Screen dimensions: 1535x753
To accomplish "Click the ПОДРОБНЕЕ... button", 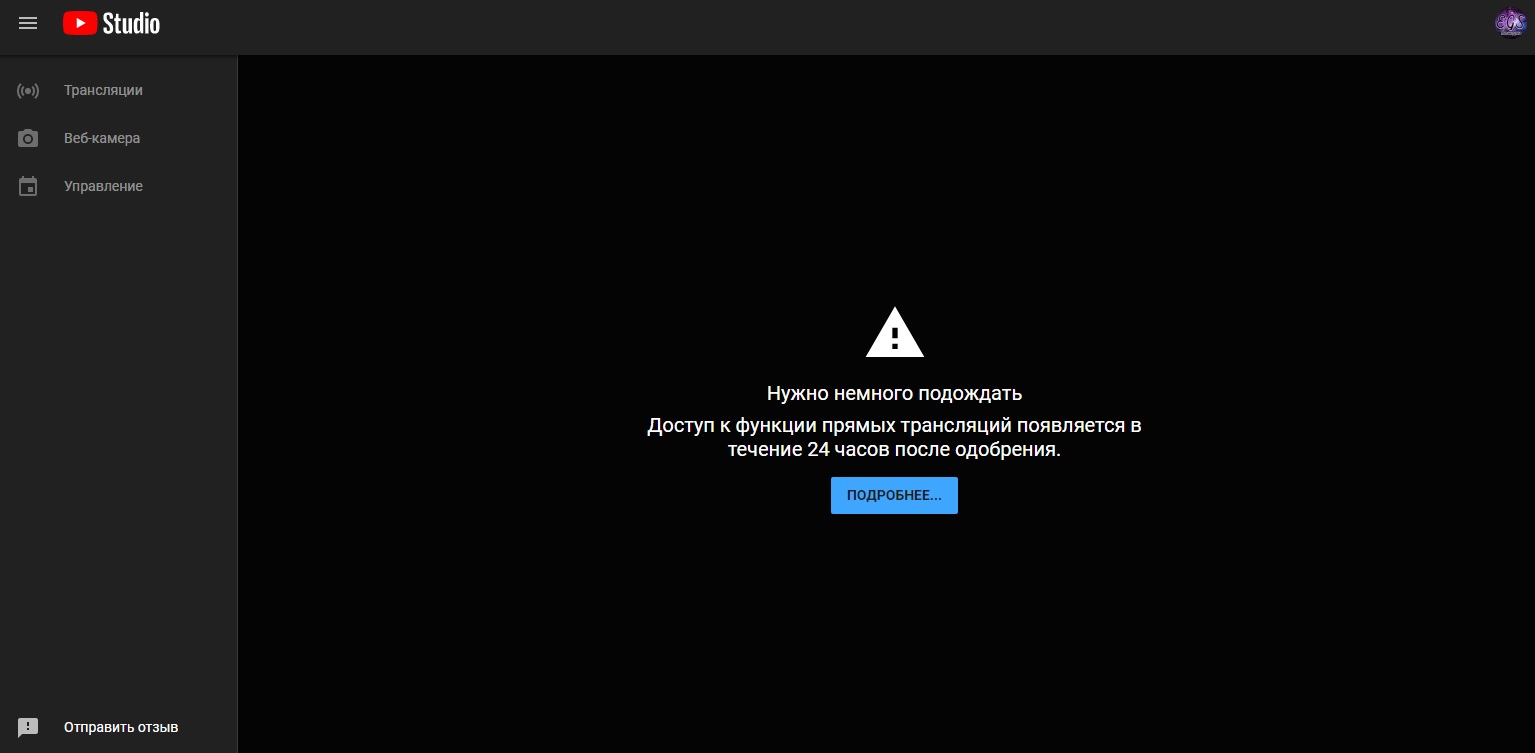I will click(894, 496).
